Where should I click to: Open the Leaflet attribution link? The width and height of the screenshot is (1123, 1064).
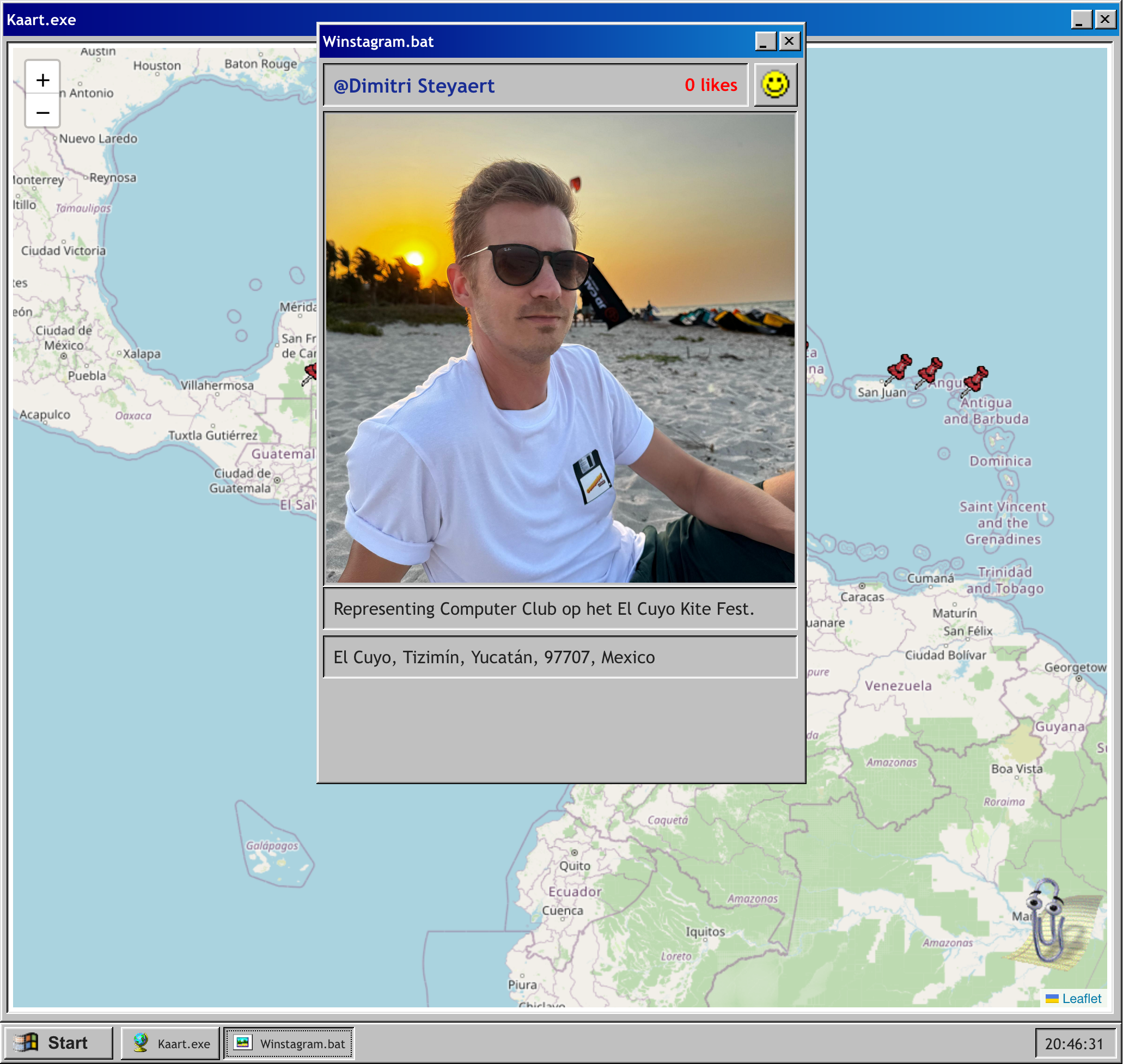[1081, 998]
